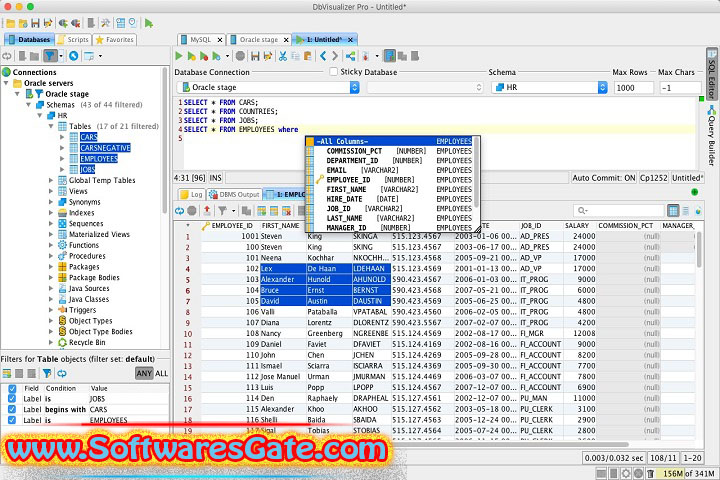The width and height of the screenshot is (720, 480).
Task: Click the blue reload icon in the results grid toolbar
Action: (180, 211)
